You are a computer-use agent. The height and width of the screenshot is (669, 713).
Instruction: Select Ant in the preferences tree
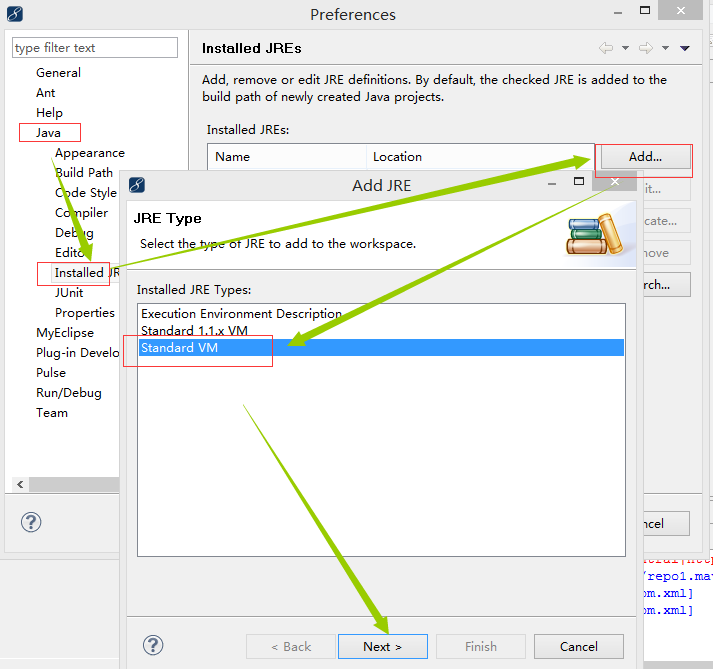(45, 93)
